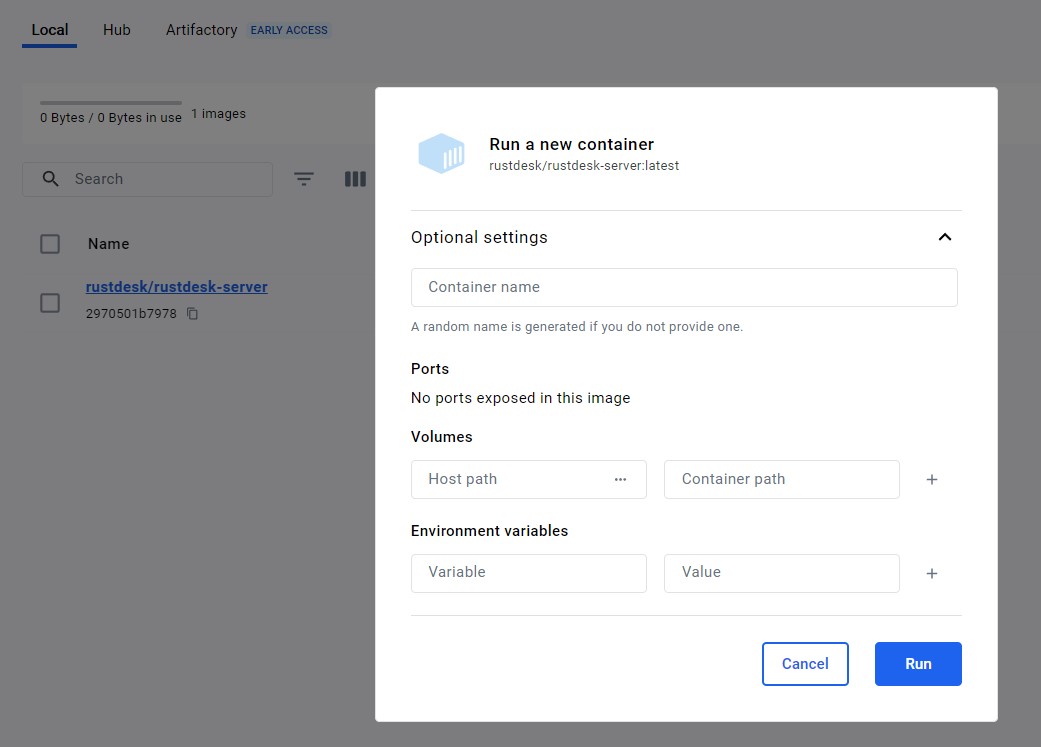Open the Artifactory tab
1041x747 pixels.
(x=201, y=30)
